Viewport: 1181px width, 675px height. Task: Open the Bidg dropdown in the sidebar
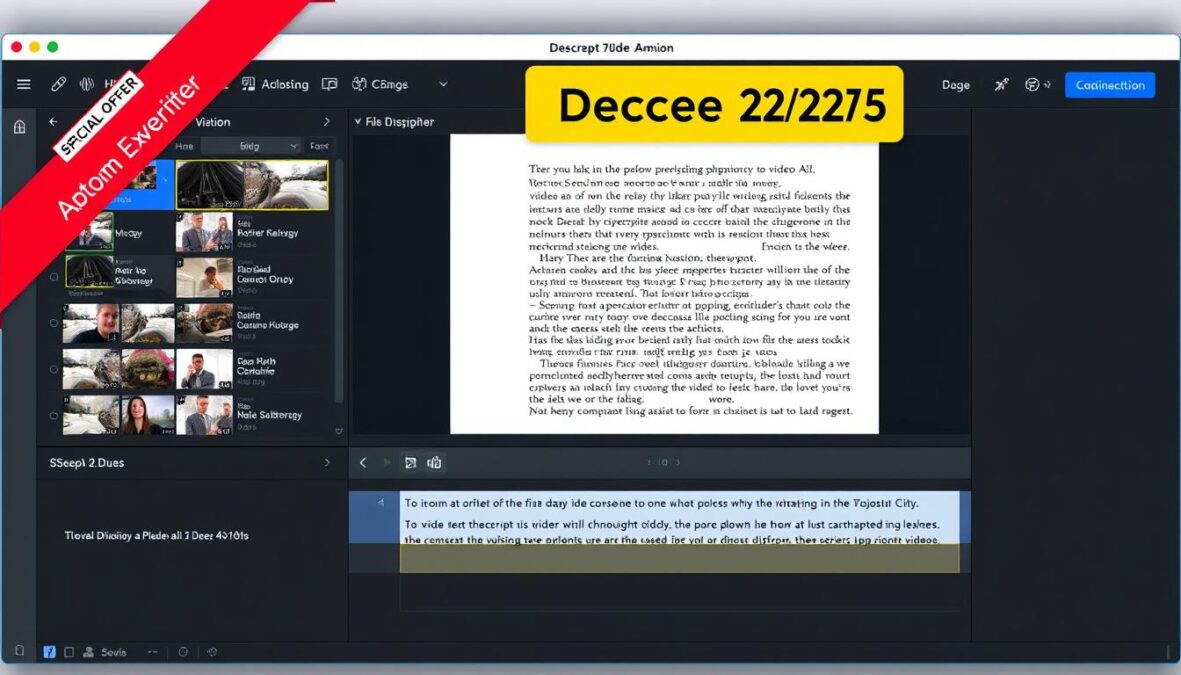coord(253,145)
